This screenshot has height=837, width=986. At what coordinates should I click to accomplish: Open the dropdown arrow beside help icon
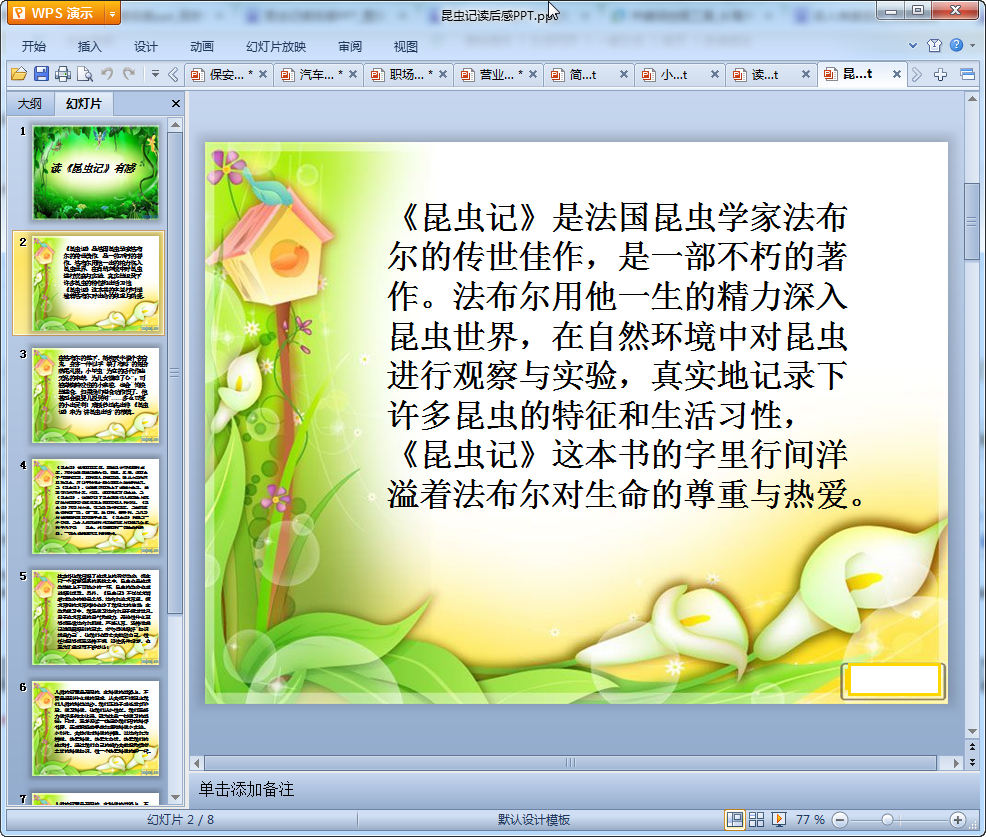(x=973, y=45)
